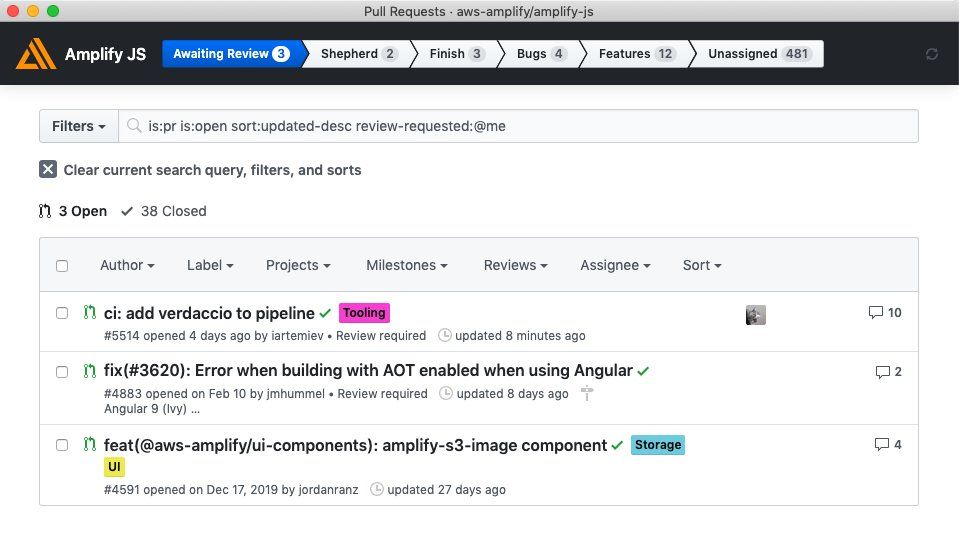The width and height of the screenshot is (959, 544).
Task: Click author link jmhummel
Action: [x=295, y=393]
